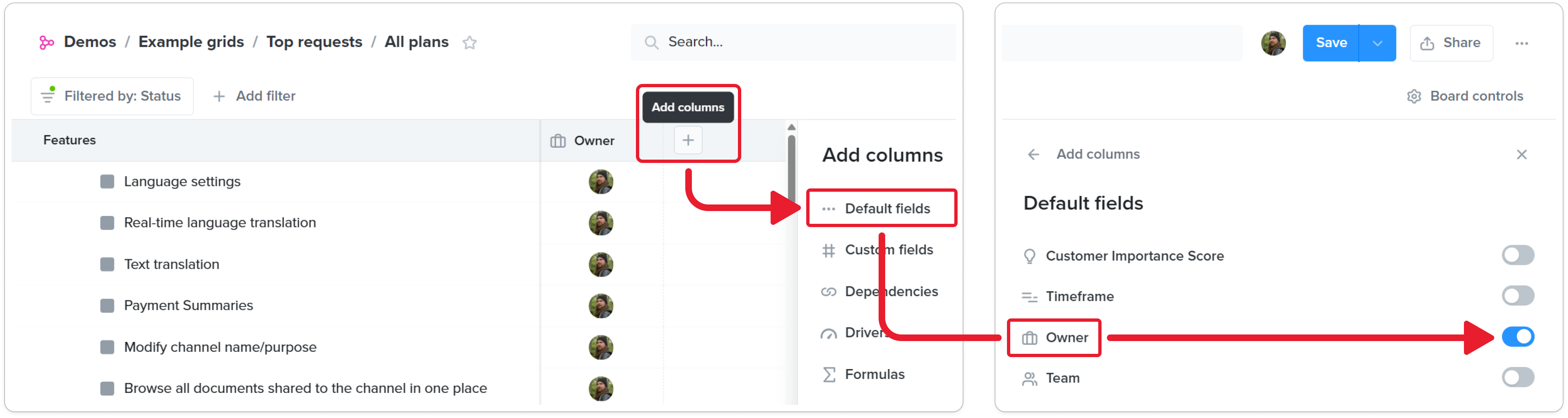The height and width of the screenshot is (418, 1568).
Task: Expand the Save button dropdown arrow
Action: click(x=1378, y=43)
